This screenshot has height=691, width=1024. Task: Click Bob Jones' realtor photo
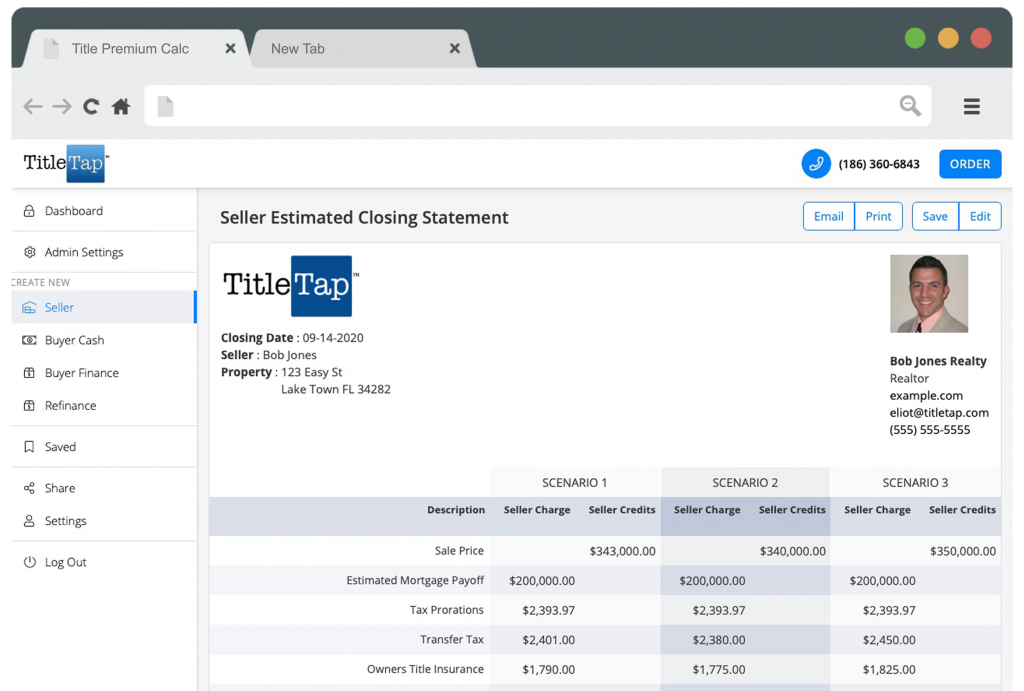928,293
